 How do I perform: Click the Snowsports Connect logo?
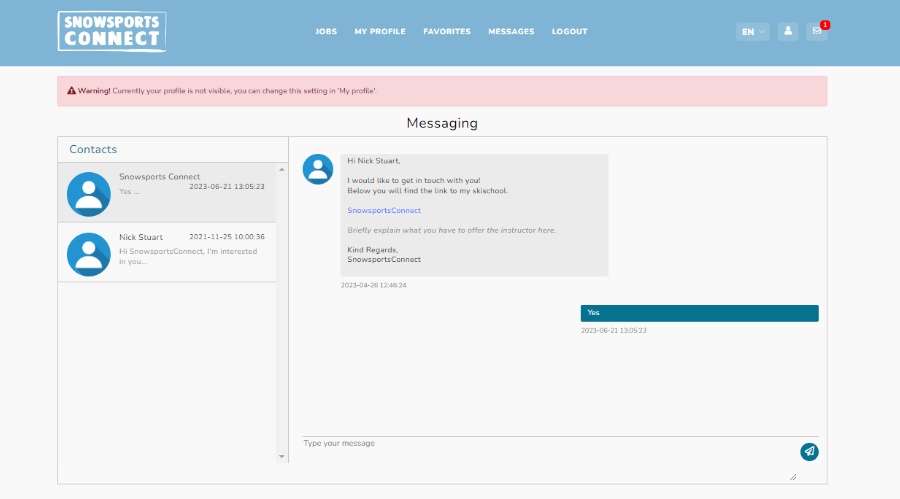[x=112, y=31]
